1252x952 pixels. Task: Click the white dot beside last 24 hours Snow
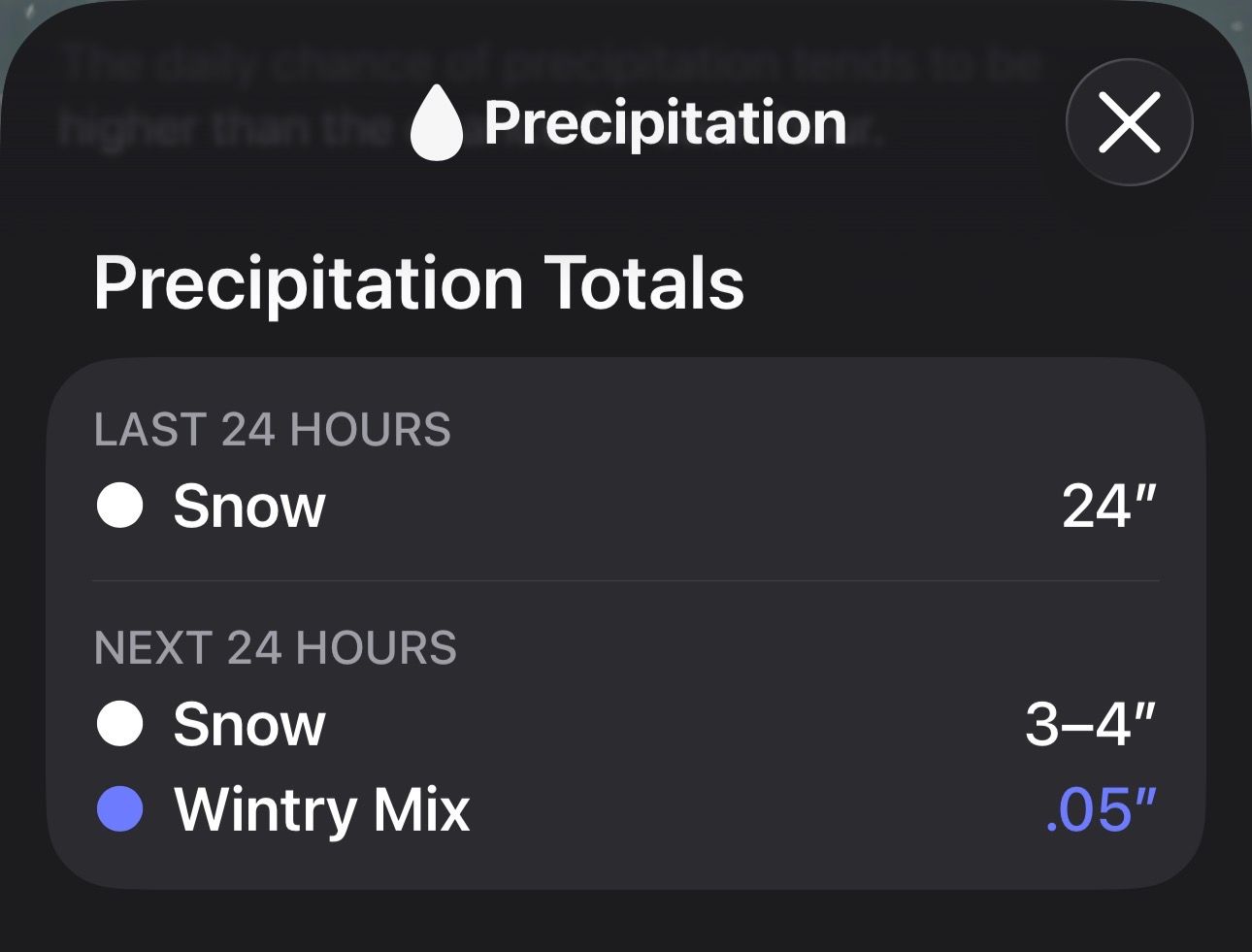click(x=120, y=506)
